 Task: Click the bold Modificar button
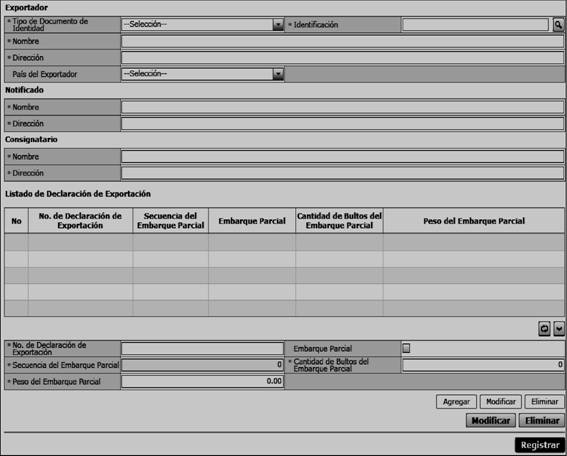491,421
